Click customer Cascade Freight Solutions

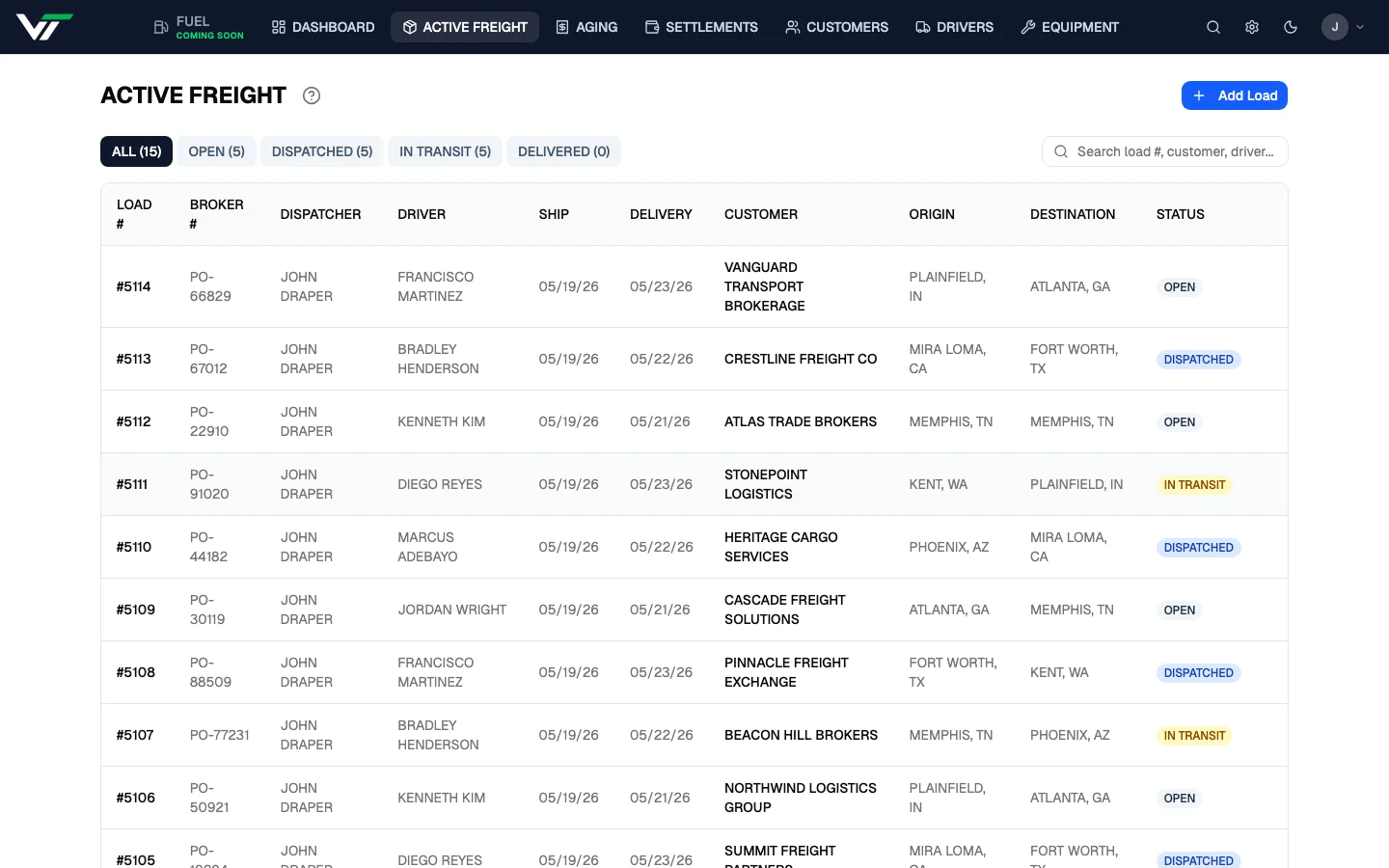[x=785, y=610]
